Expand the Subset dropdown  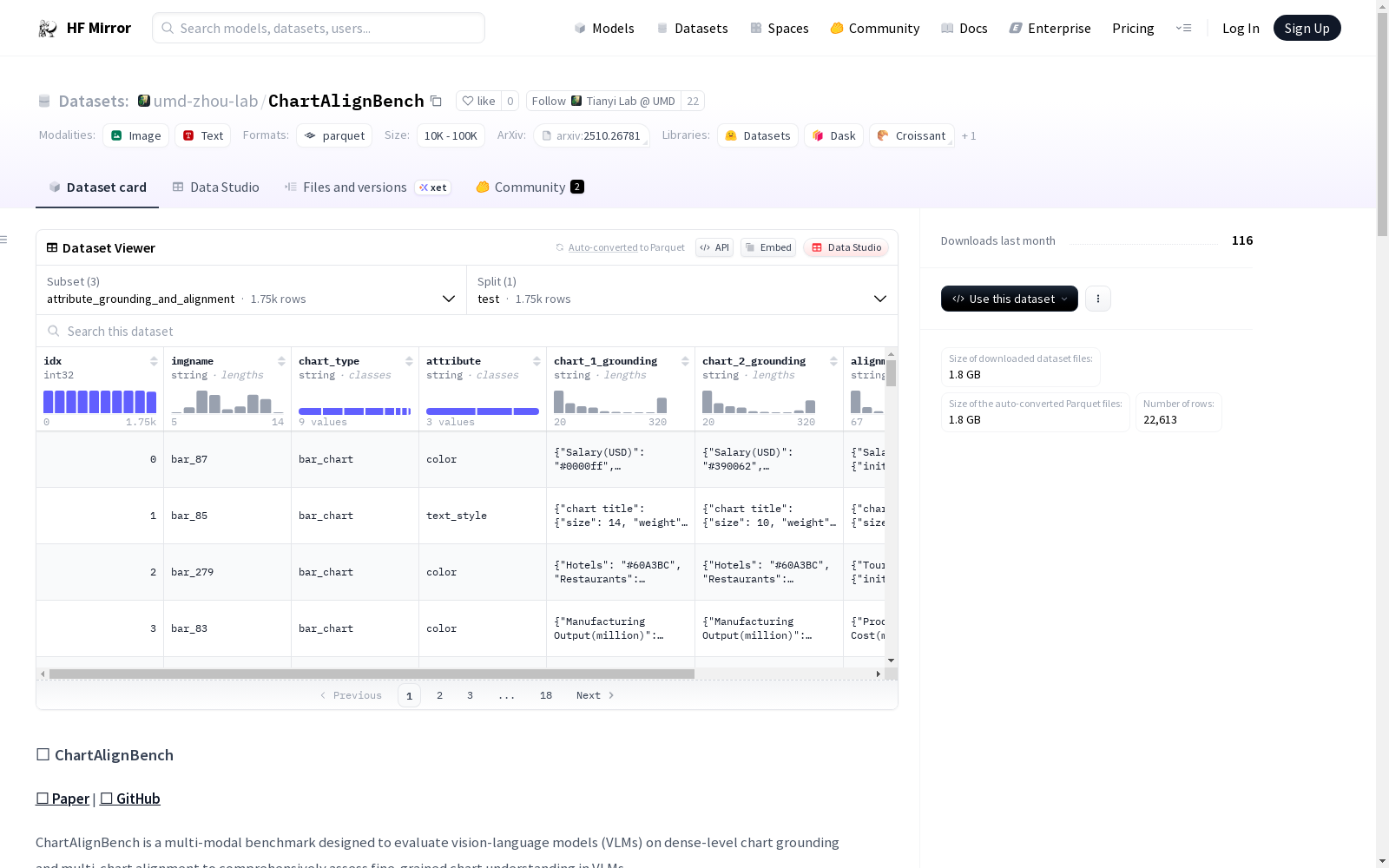tap(252, 290)
